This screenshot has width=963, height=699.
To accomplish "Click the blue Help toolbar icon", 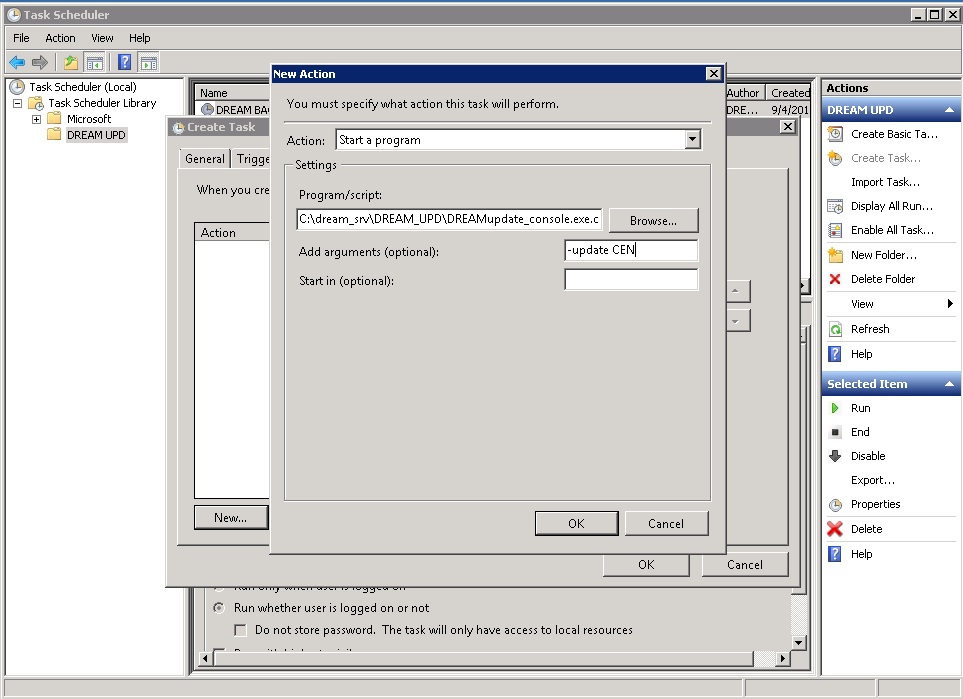I will (x=125, y=62).
